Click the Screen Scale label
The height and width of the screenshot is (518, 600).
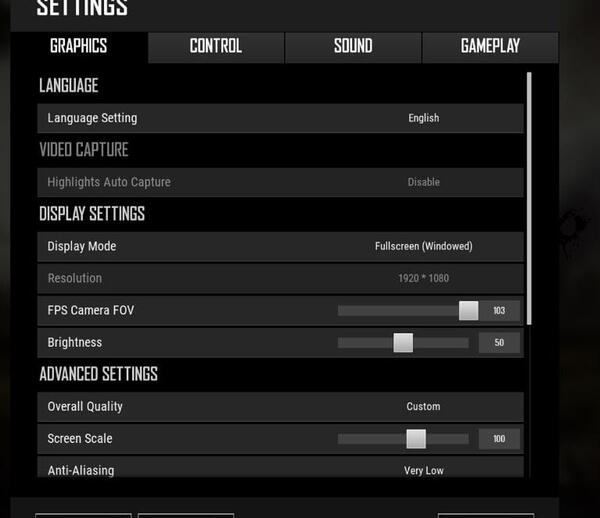tap(80, 438)
